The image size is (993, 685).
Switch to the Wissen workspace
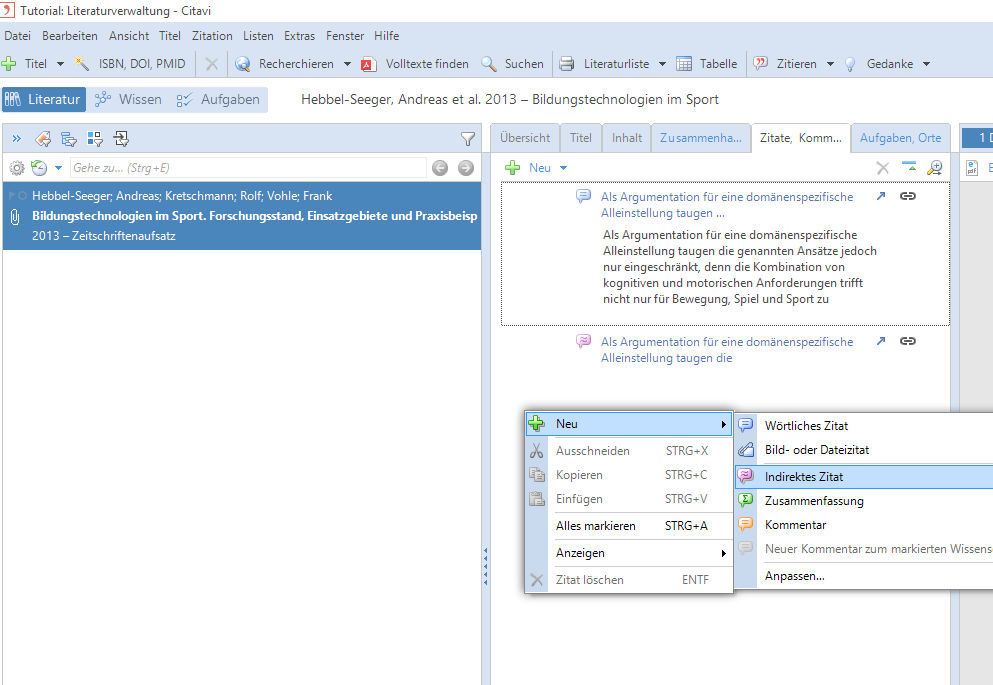[x=128, y=99]
